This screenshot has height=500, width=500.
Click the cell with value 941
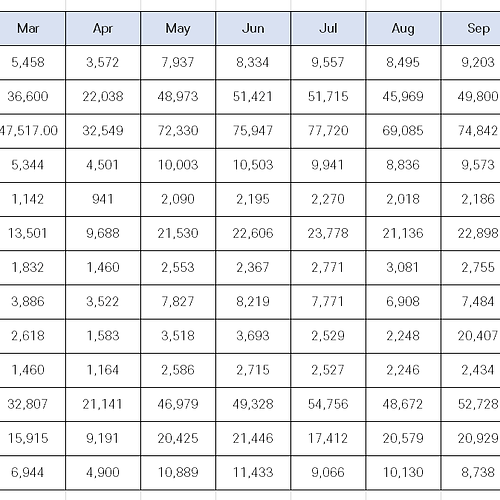(103, 199)
